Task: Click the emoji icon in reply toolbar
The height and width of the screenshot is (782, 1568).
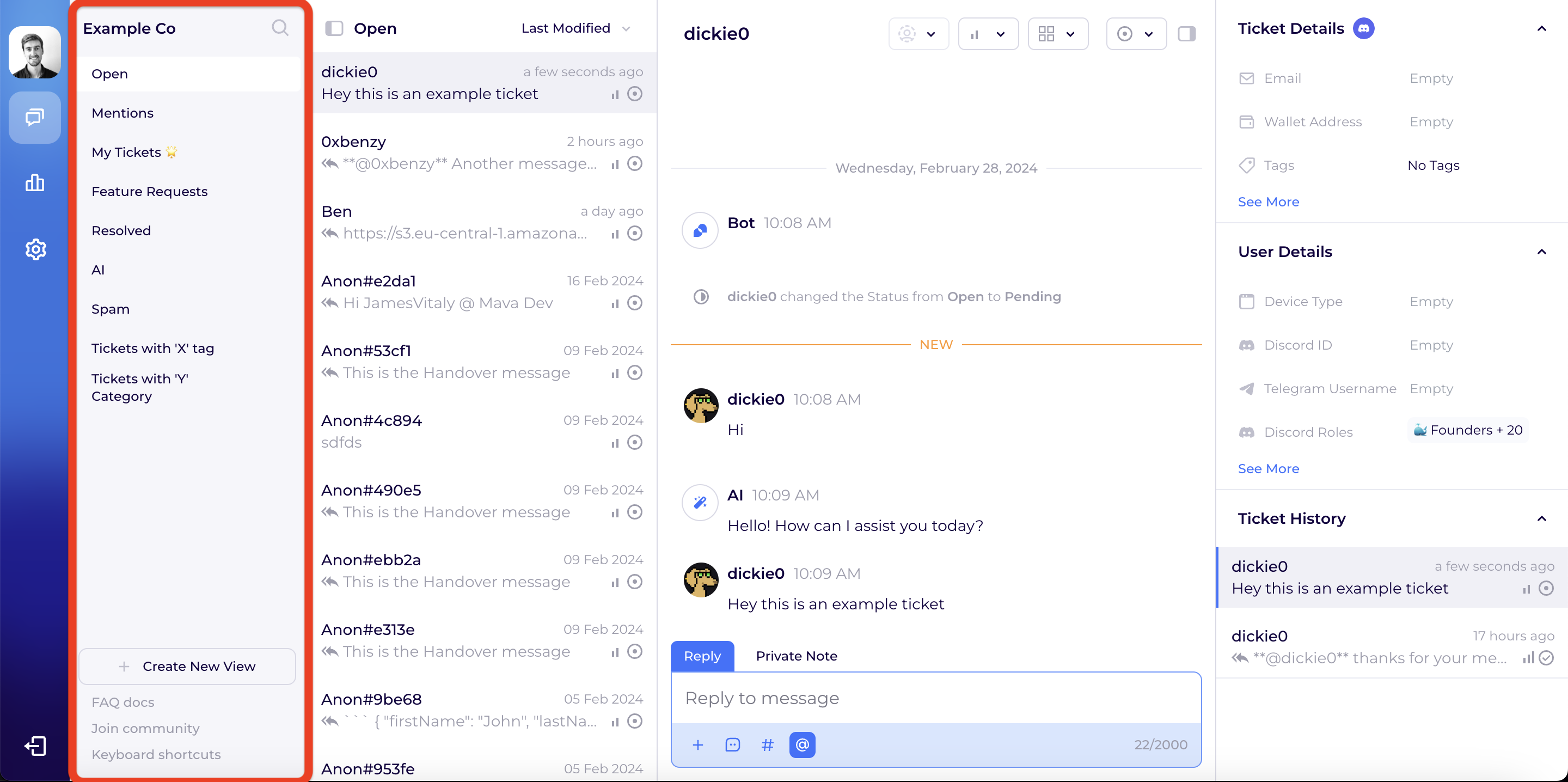Action: tap(732, 744)
